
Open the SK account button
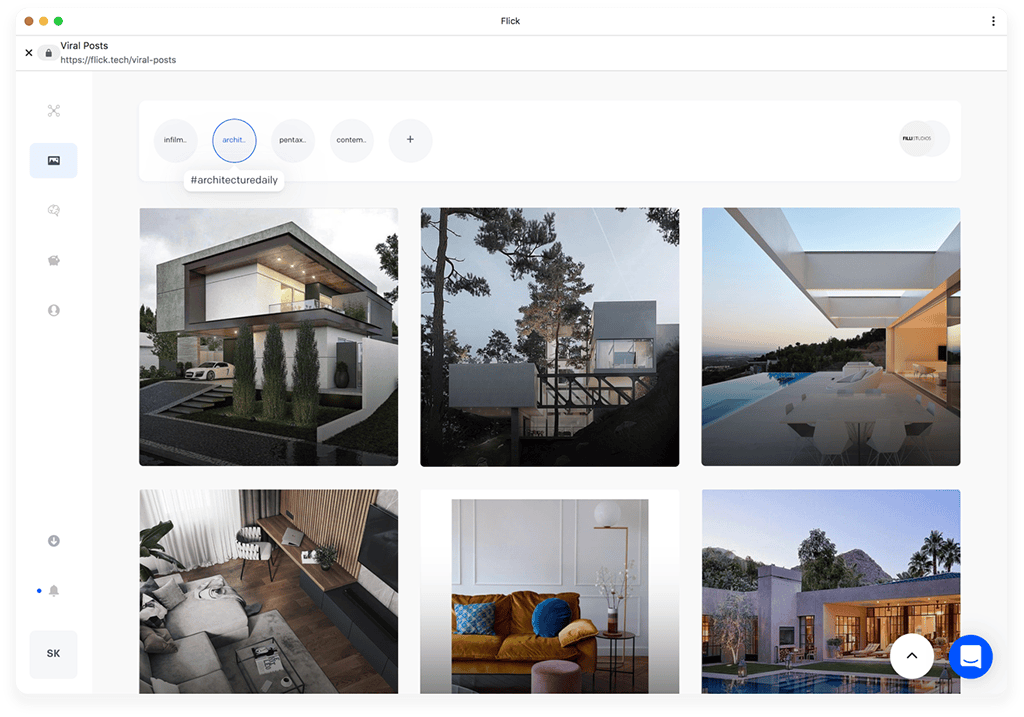[x=54, y=654]
